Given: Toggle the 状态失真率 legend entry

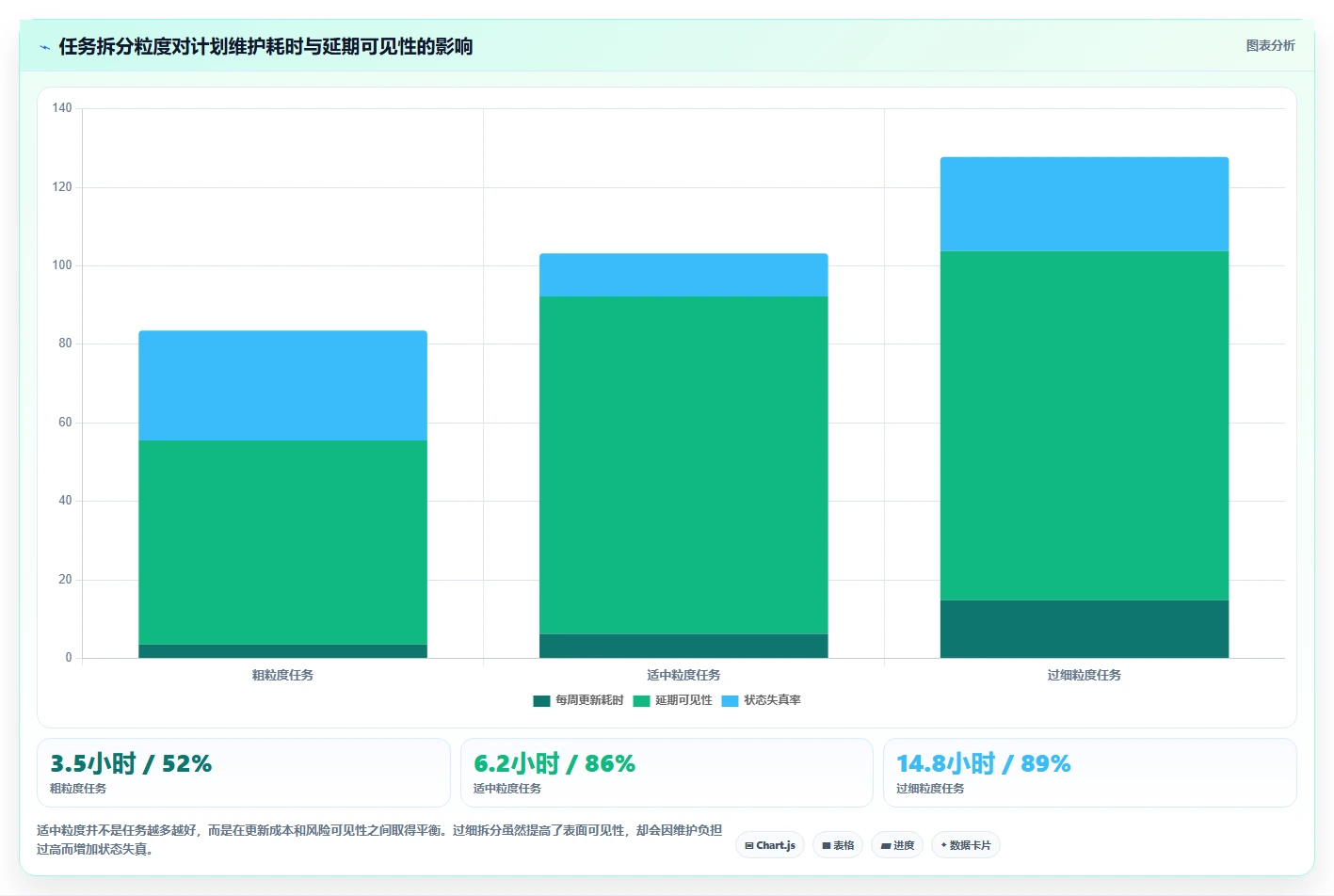Looking at the screenshot, I should pos(762,700).
